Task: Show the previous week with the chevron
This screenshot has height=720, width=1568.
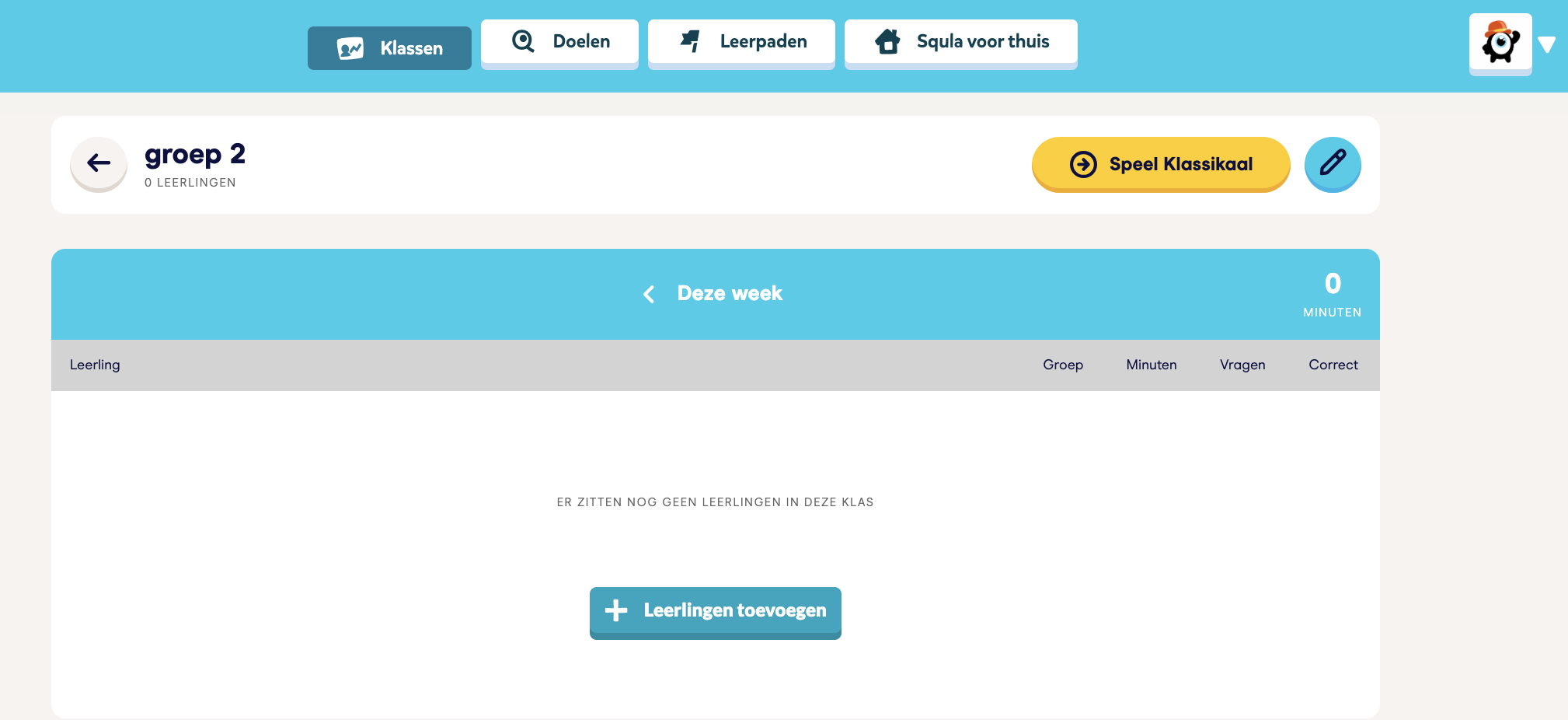Action: 649,294
